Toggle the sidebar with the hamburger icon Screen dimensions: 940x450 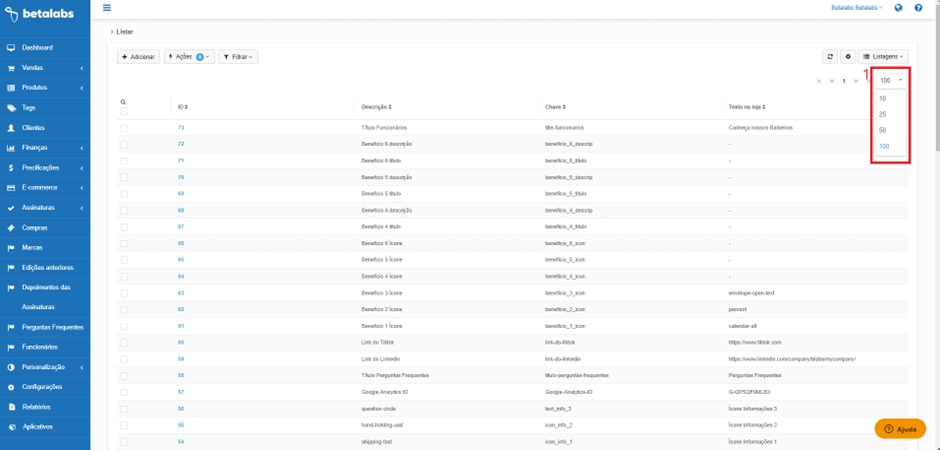pyautogui.click(x=107, y=8)
